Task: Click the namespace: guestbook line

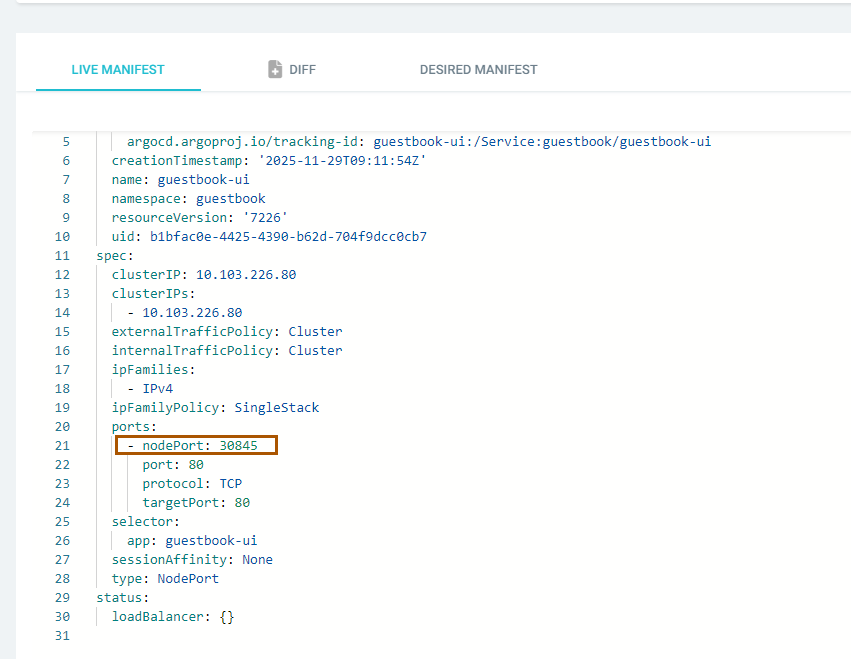Action: [188, 199]
